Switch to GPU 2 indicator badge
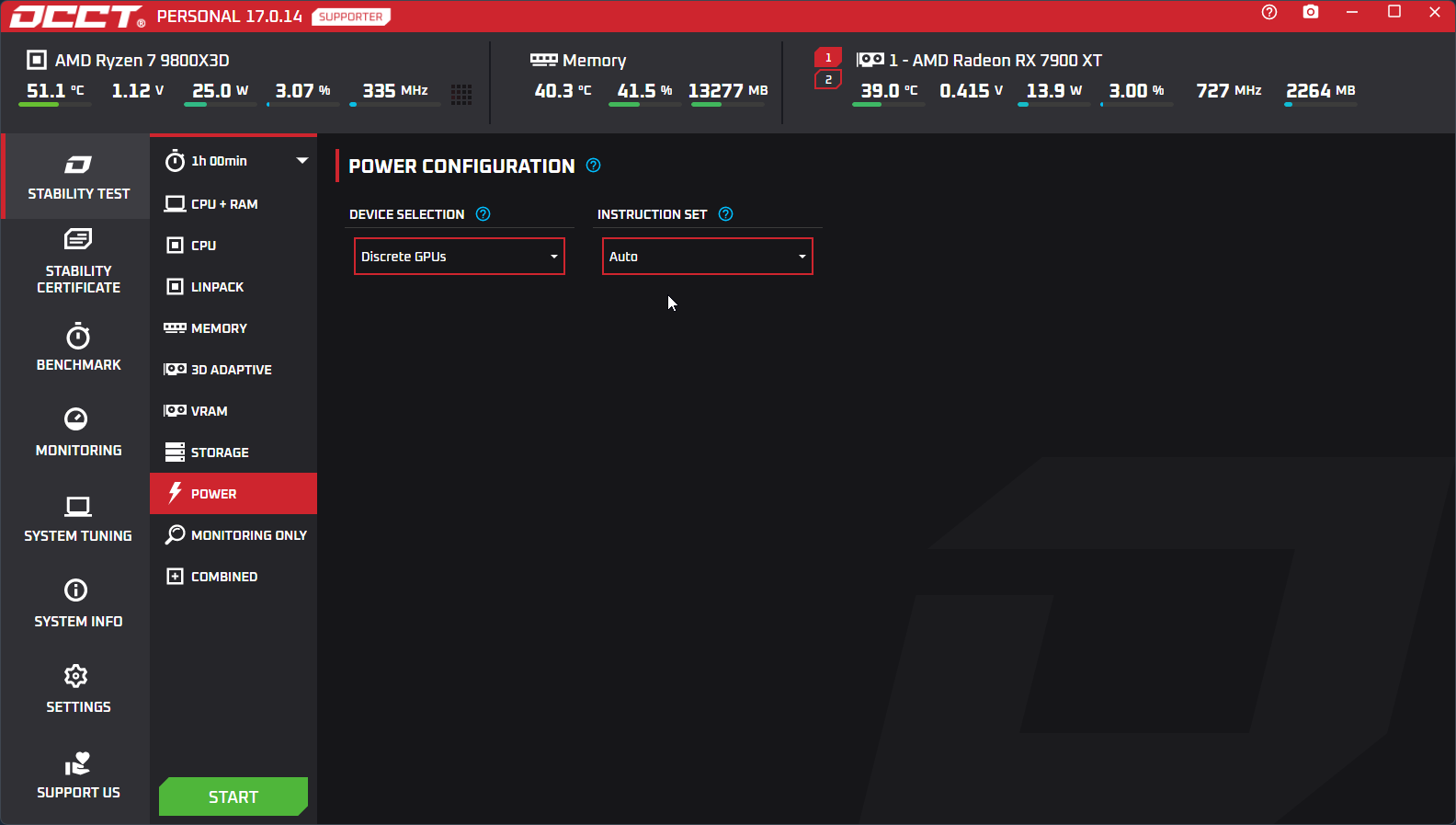This screenshot has height=825, width=1456. 828,80
